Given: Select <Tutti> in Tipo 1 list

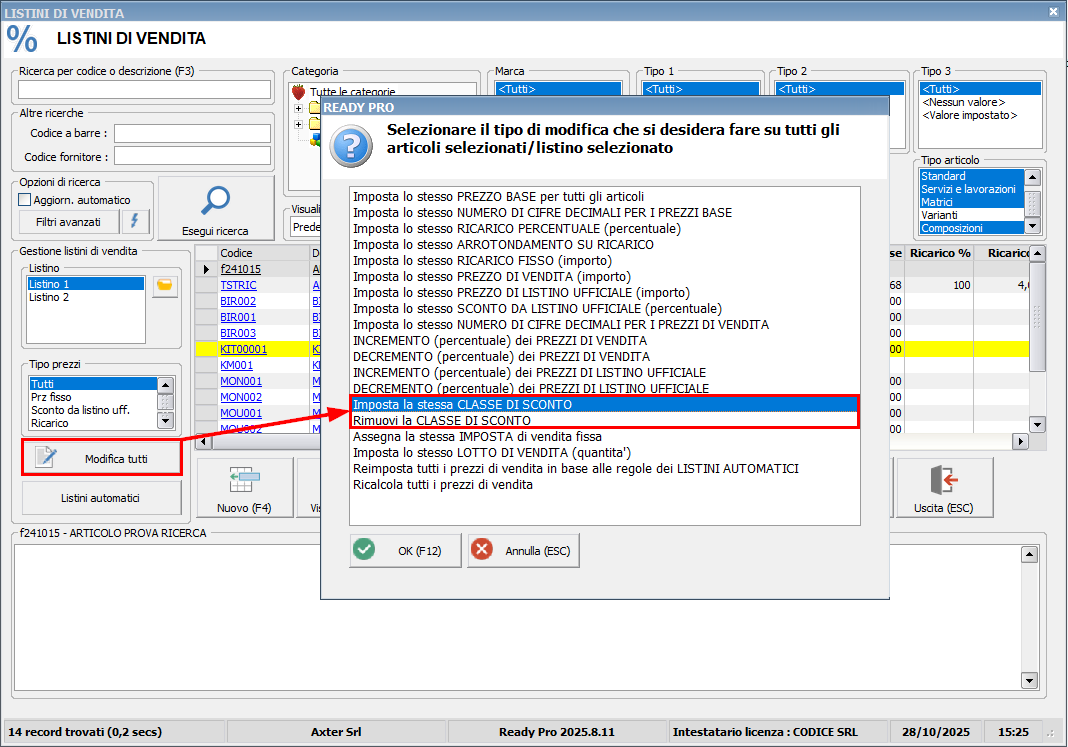Looking at the screenshot, I should [x=702, y=89].
